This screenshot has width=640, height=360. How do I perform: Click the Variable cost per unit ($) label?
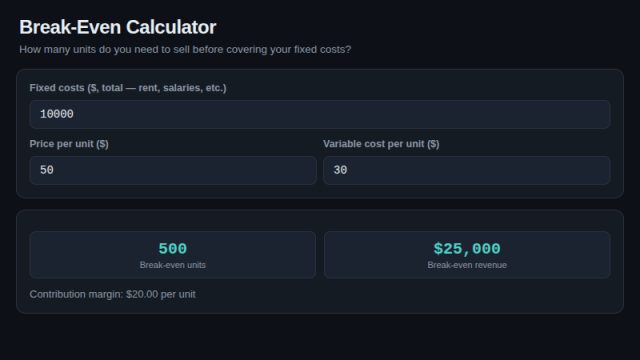coord(381,144)
